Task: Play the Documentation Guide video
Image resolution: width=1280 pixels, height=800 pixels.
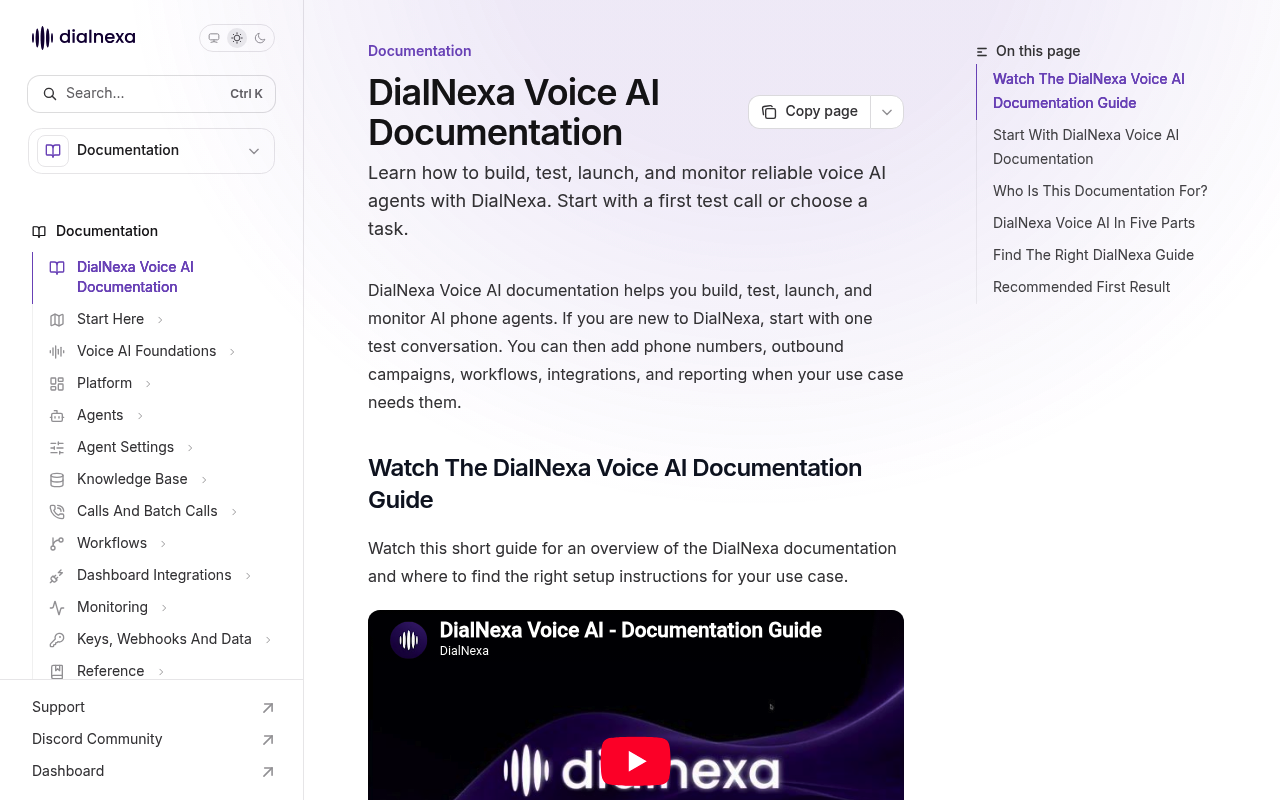Action: click(x=635, y=761)
